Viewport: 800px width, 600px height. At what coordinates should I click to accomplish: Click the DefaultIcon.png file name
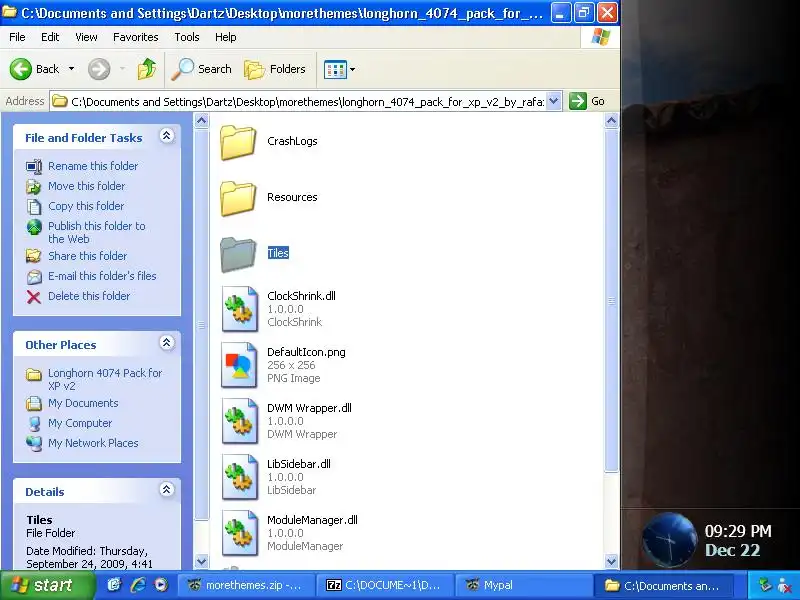306,352
